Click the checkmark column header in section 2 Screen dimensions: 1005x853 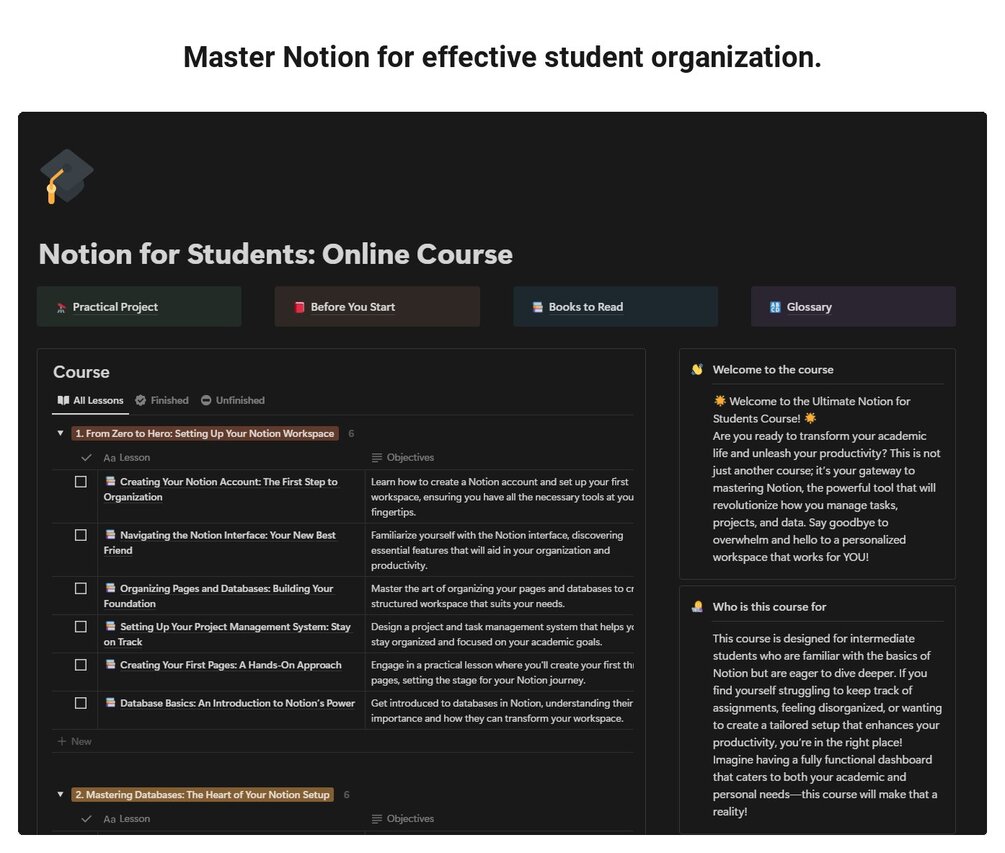[x=86, y=818]
